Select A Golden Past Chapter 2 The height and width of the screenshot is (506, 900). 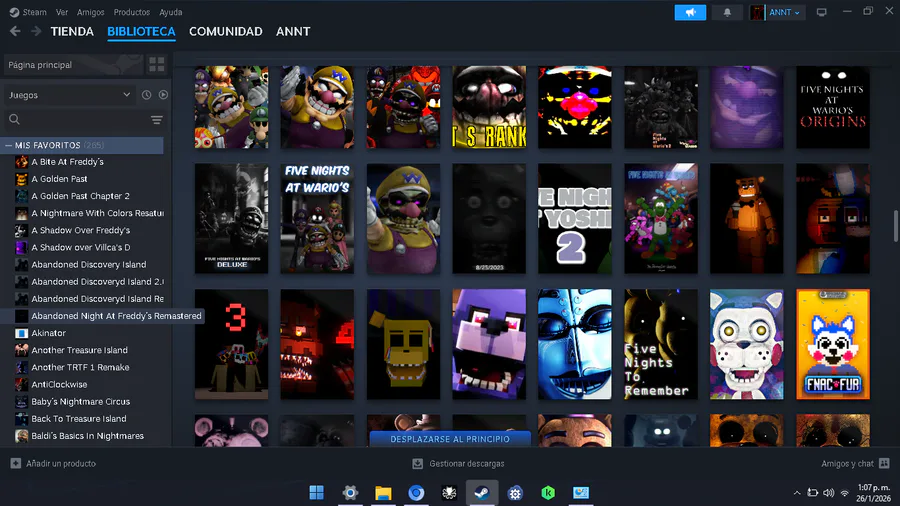pos(83,196)
